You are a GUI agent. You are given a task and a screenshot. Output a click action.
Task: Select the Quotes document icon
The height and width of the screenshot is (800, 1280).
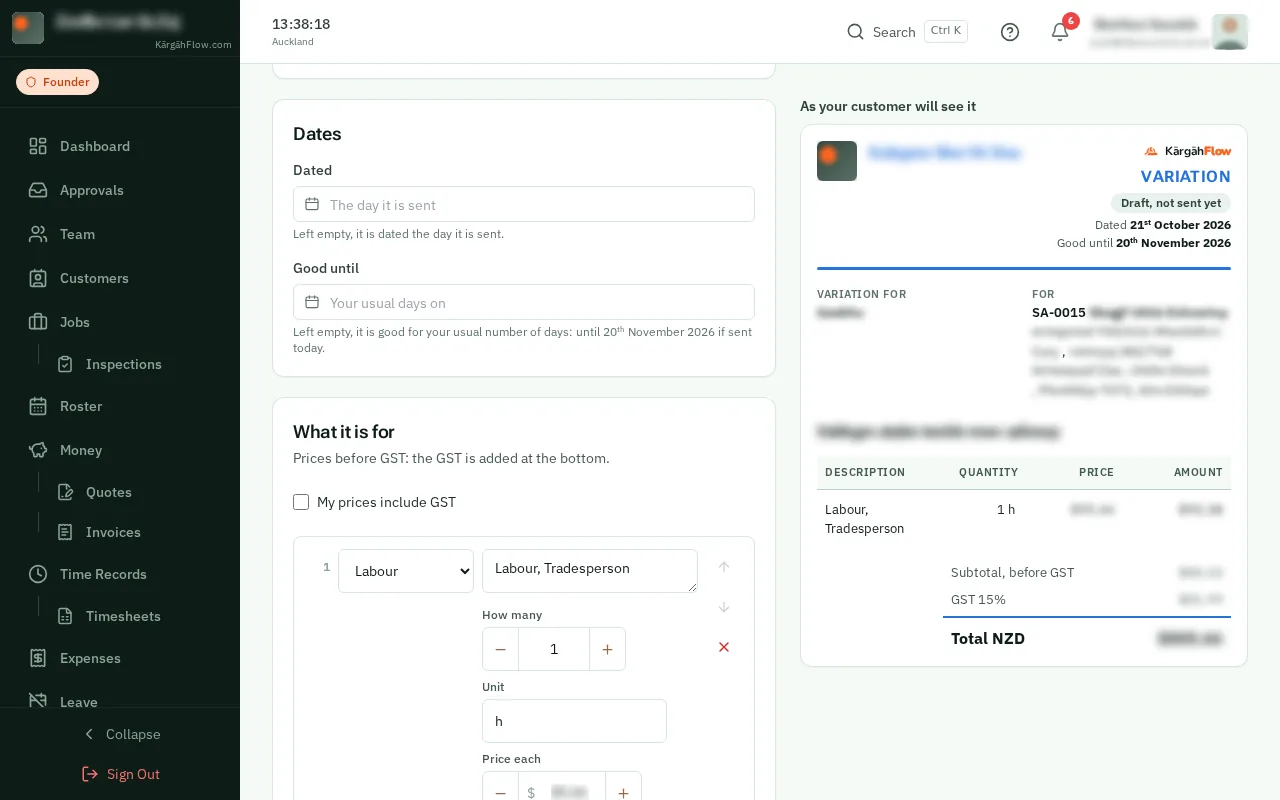(65, 492)
